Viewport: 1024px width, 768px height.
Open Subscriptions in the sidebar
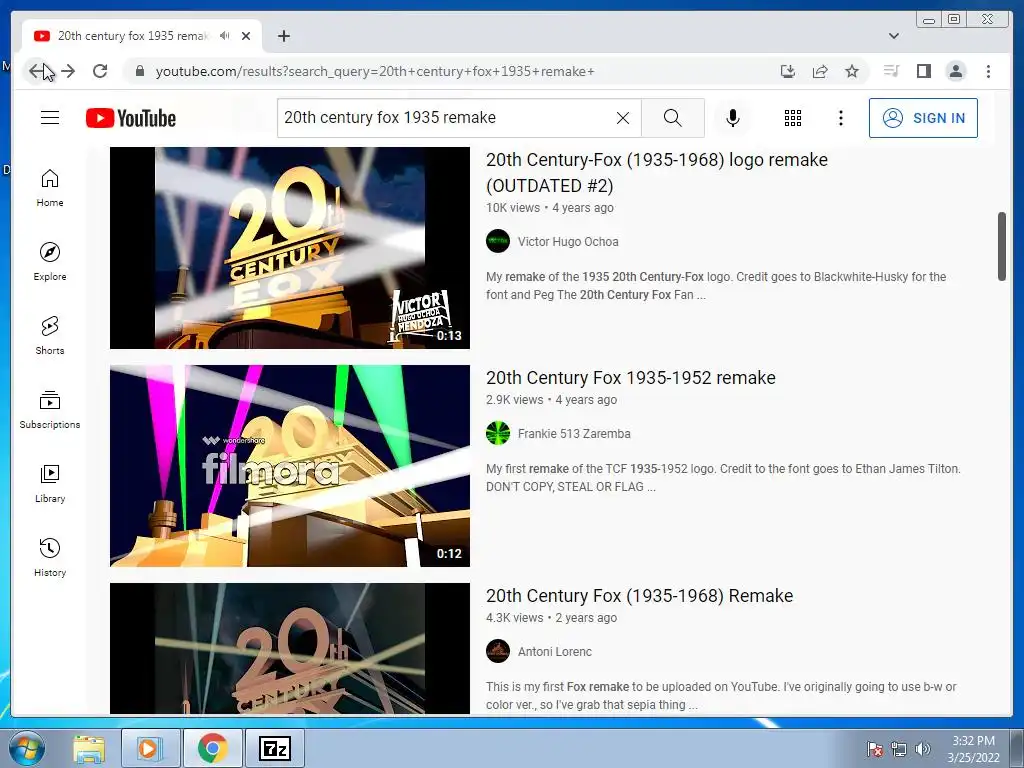50,409
